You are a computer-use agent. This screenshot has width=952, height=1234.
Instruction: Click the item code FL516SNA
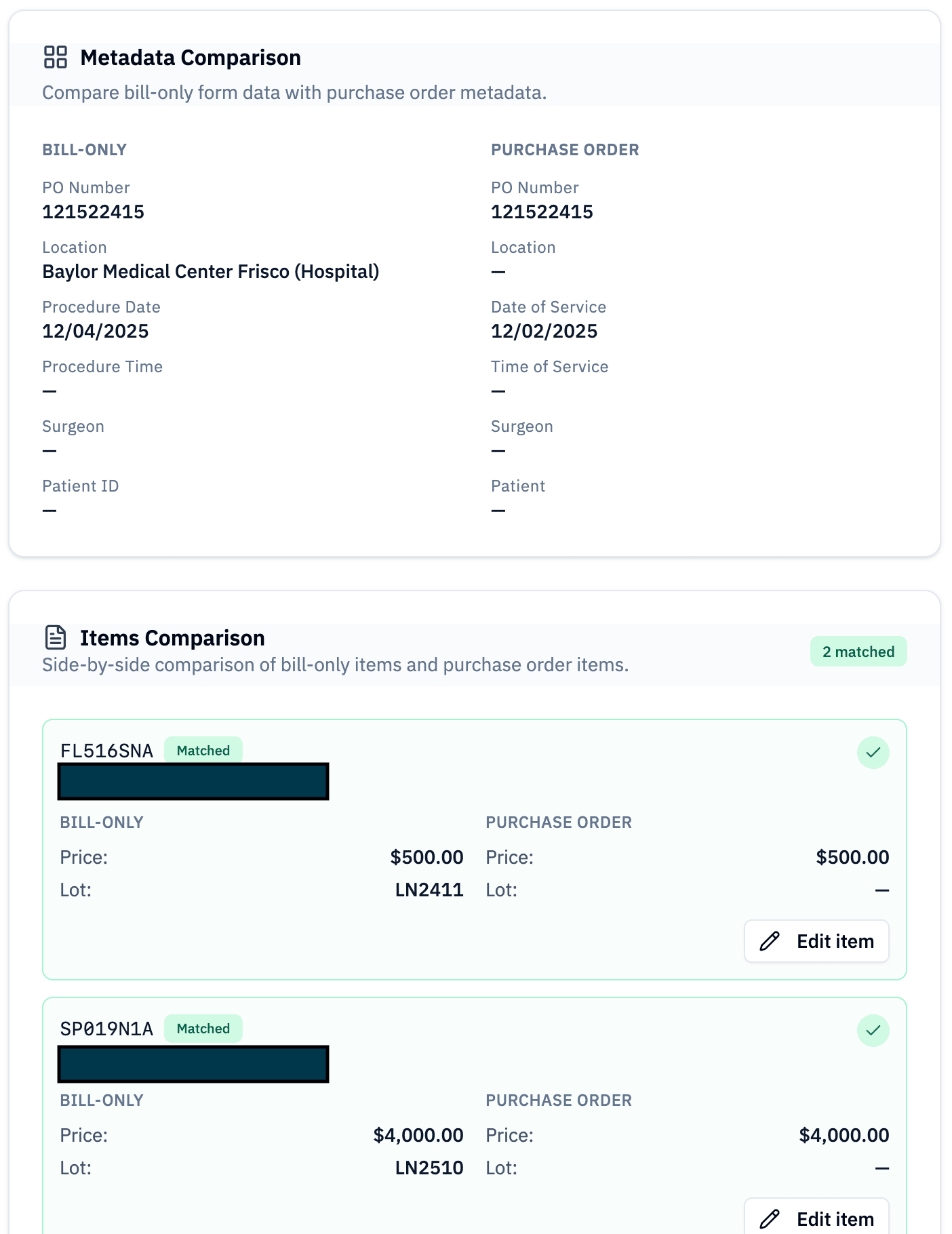(106, 751)
